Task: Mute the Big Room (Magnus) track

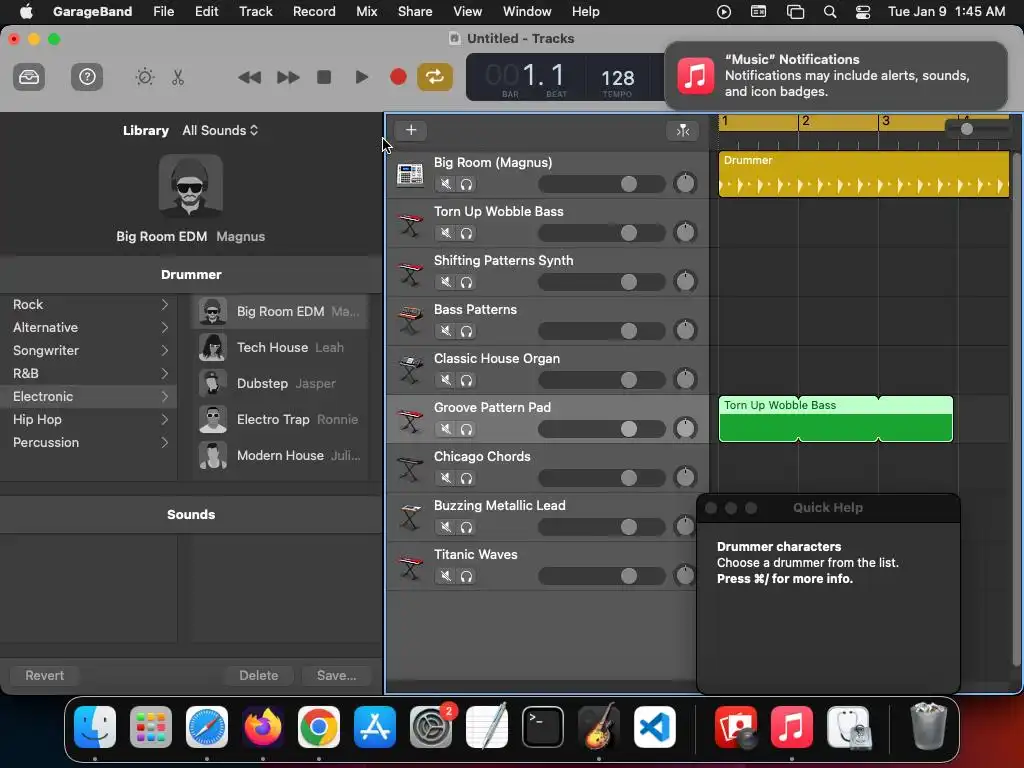Action: pos(445,184)
